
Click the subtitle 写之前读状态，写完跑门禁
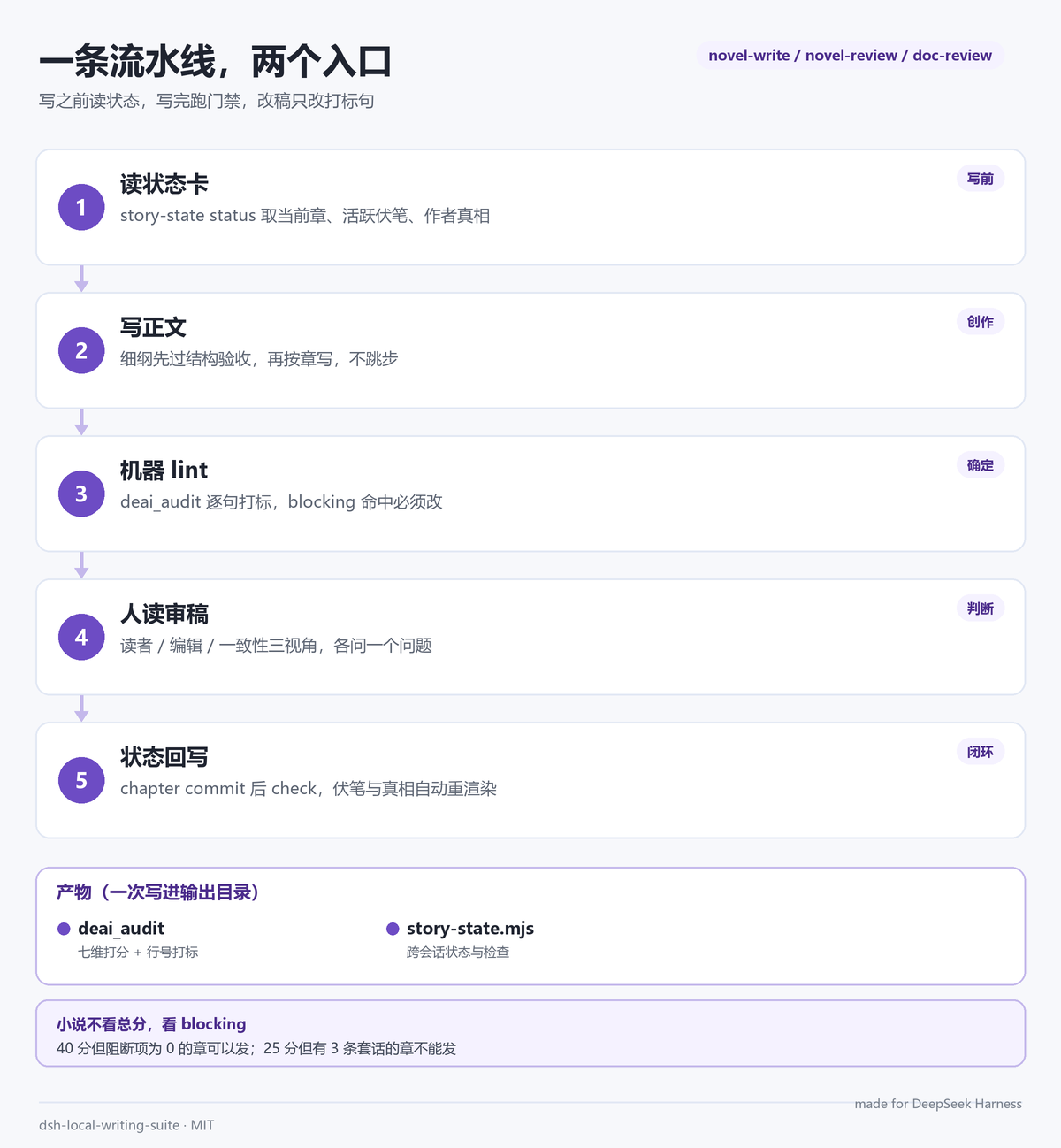(206, 101)
